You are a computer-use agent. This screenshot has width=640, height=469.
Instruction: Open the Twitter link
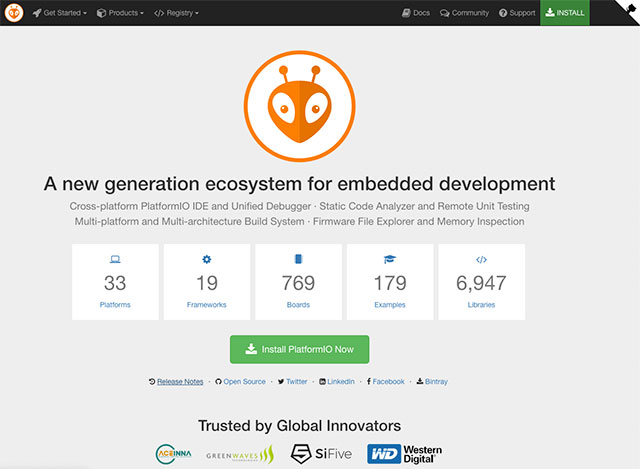(293, 381)
